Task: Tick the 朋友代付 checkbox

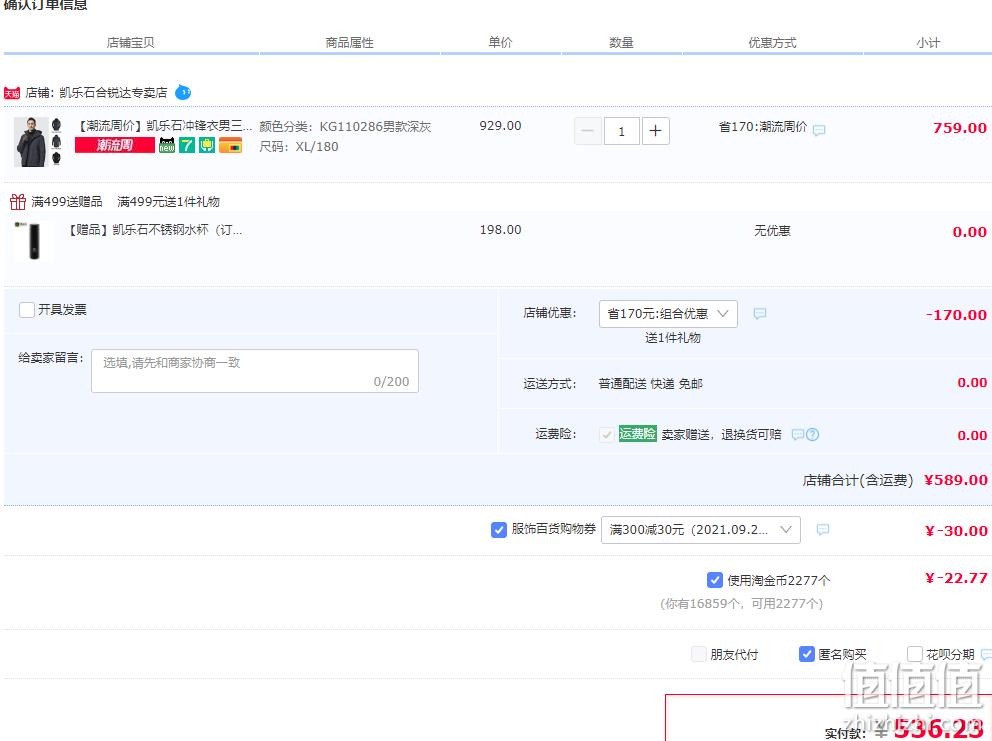Action: pos(698,654)
